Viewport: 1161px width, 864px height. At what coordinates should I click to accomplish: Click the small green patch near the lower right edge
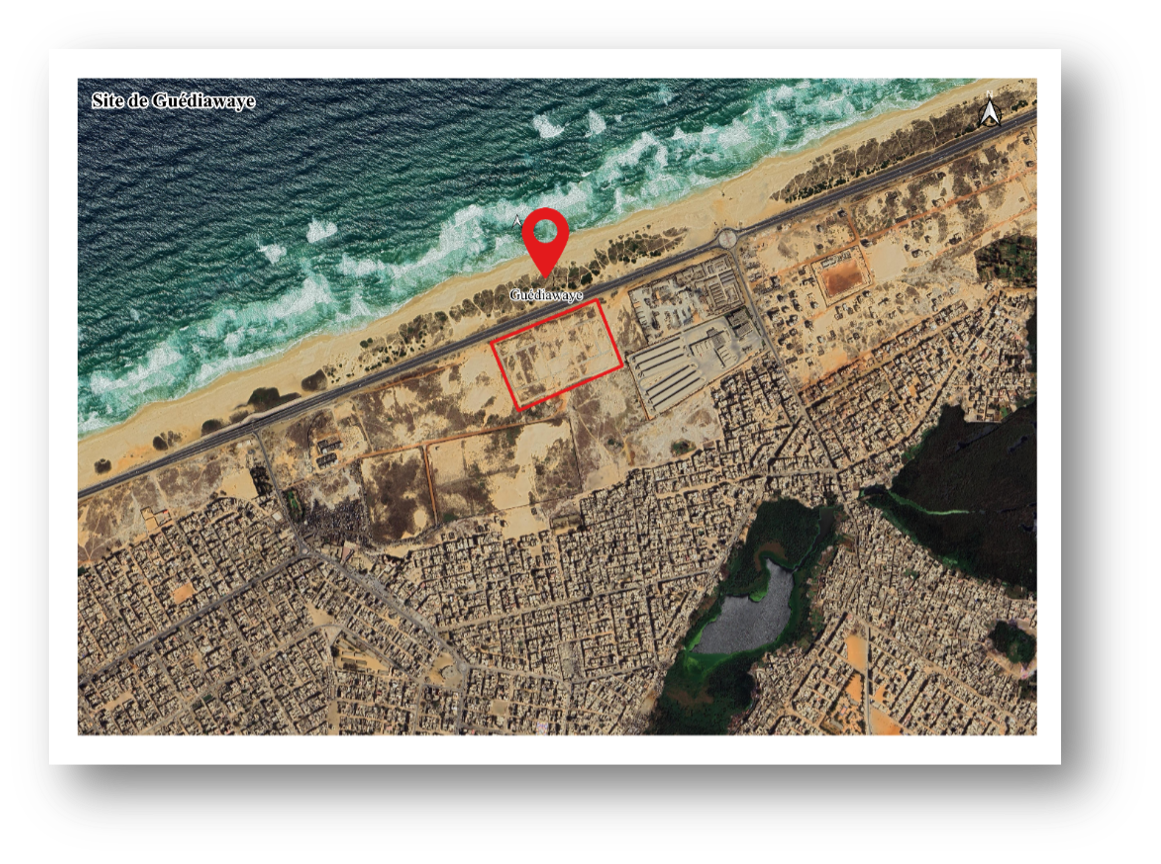[1012, 642]
